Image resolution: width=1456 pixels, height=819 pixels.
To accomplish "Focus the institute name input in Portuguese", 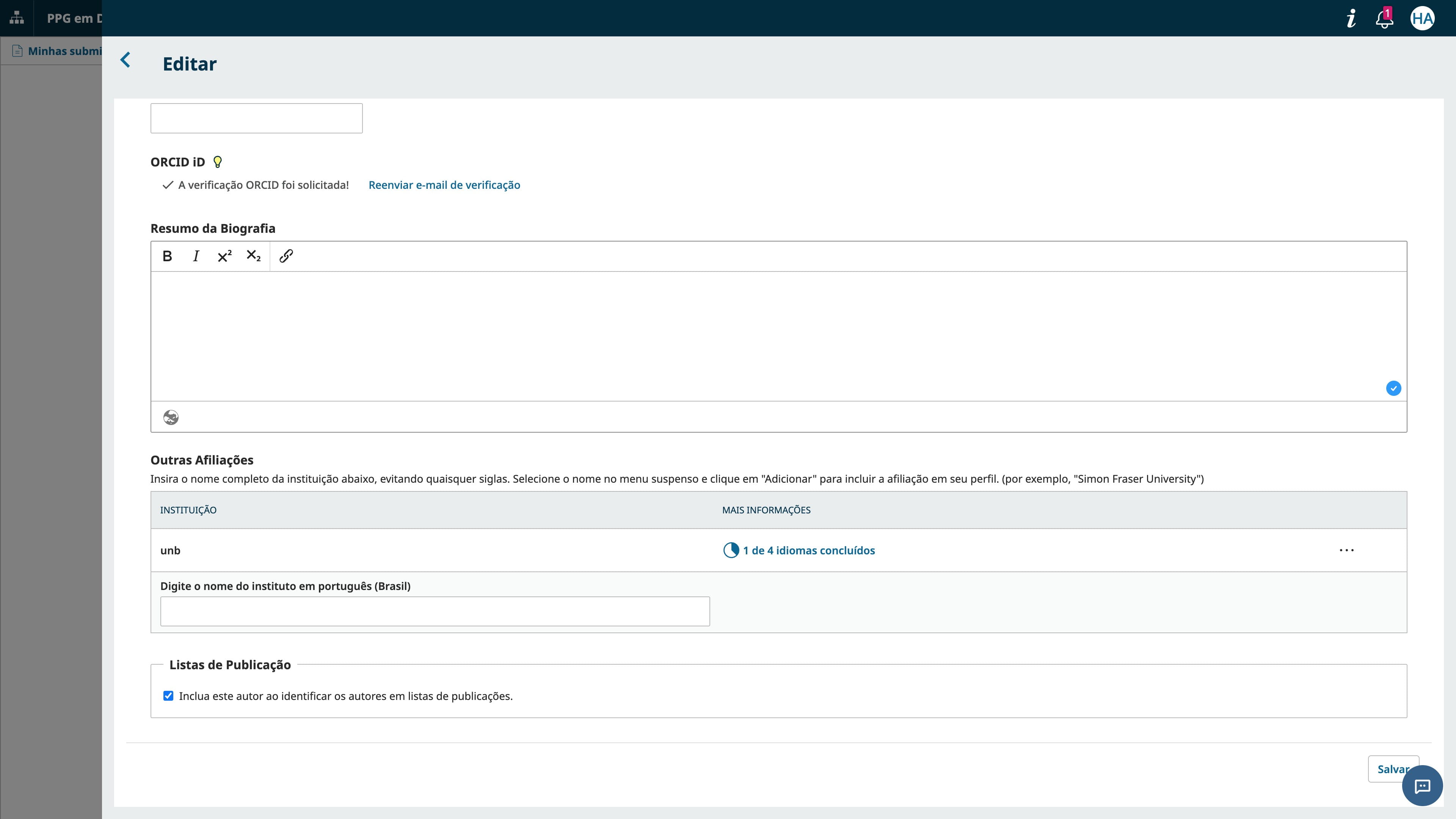I will tap(435, 611).
